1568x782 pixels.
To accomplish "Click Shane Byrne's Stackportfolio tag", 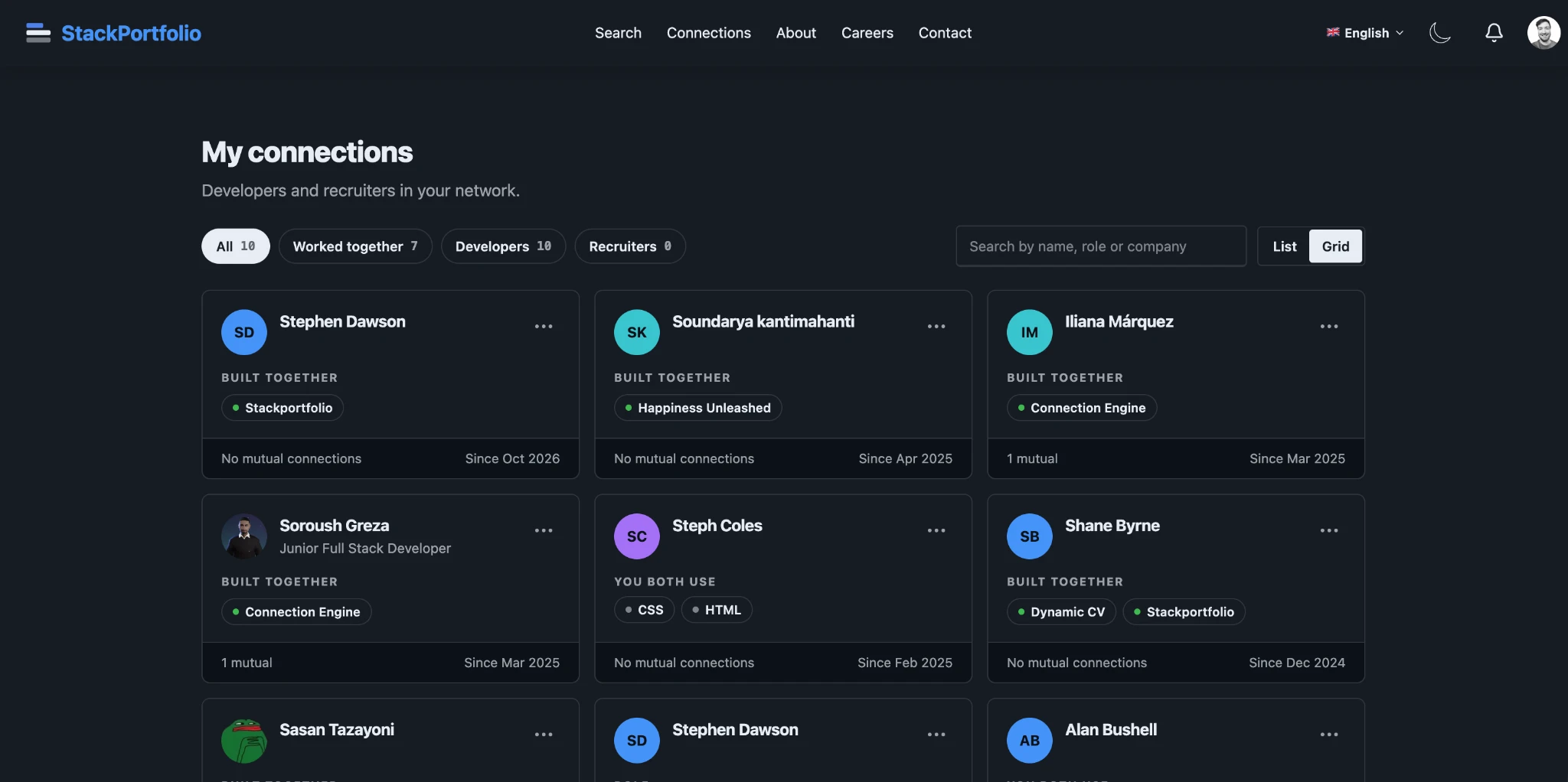I will (x=1184, y=612).
